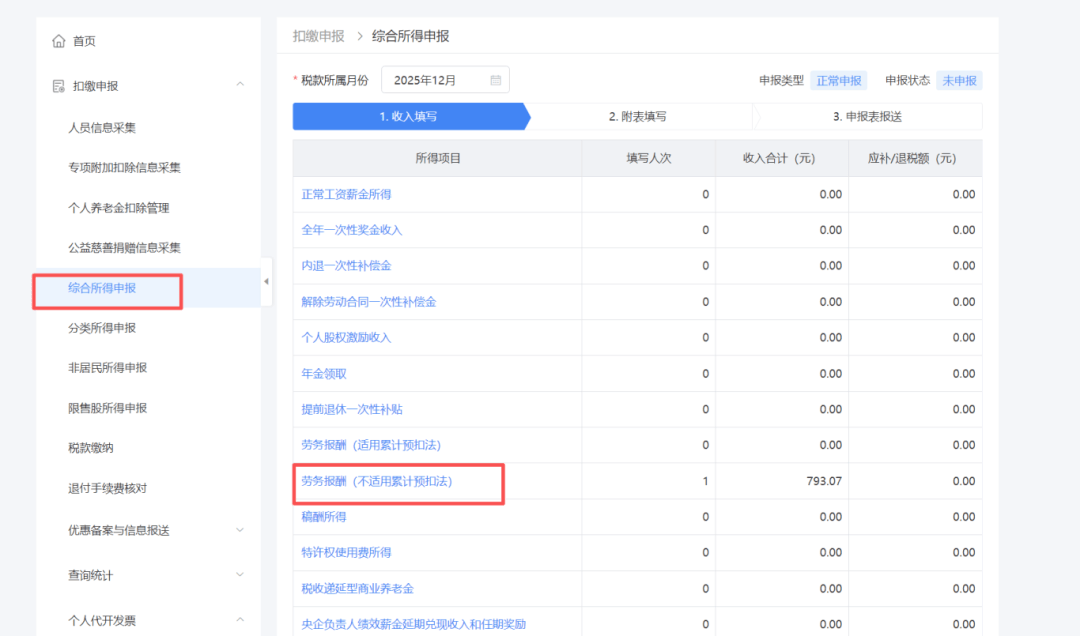This screenshot has width=1080, height=636.
Task: Expand the 优惠备案与信息报送 submenu
Action: (x=240, y=530)
